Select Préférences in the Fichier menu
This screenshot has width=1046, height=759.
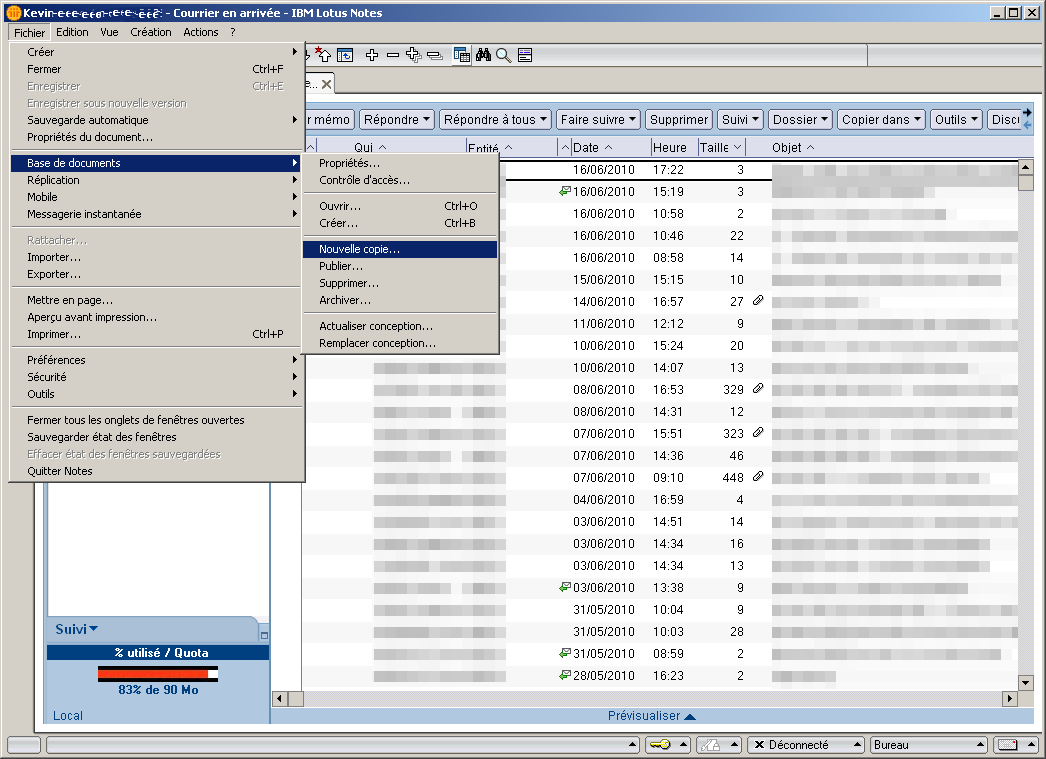156,359
